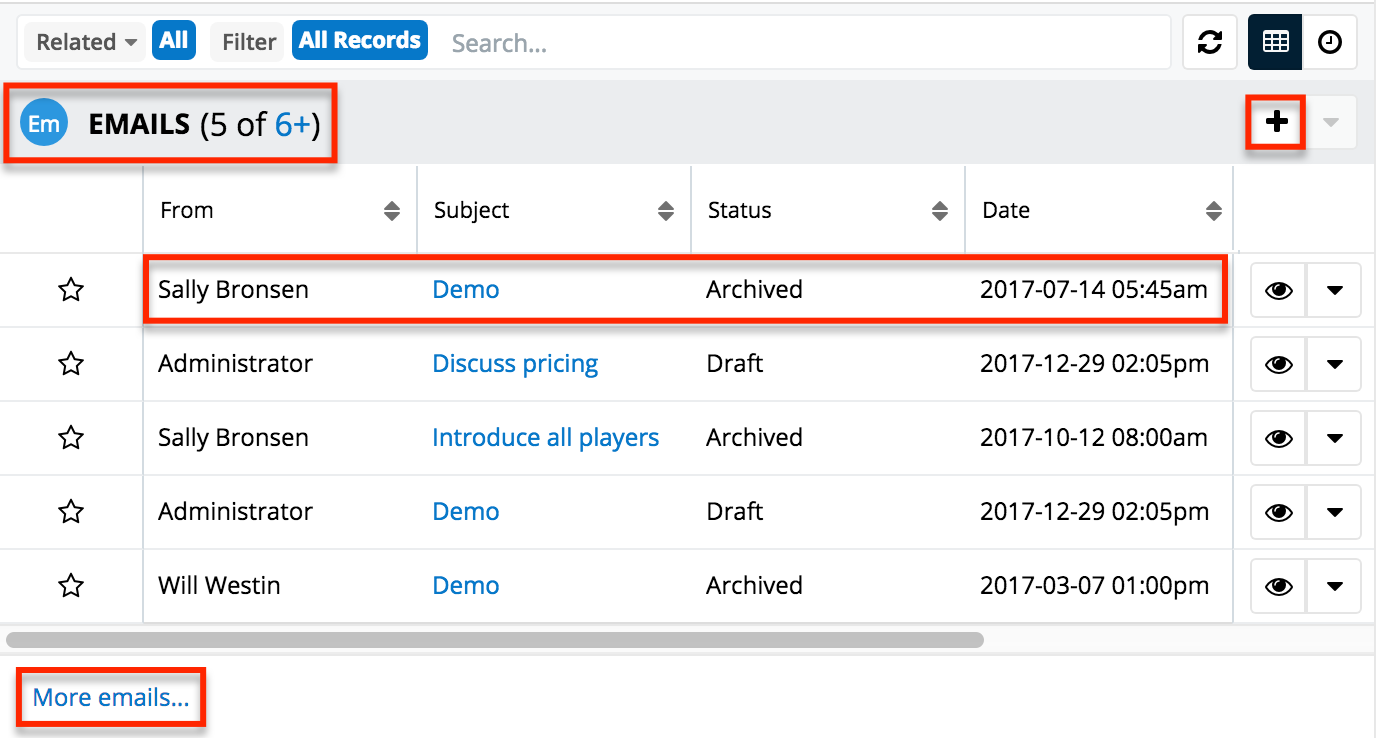This screenshot has height=738, width=1376.
Task: Click the Filter option
Action: [247, 41]
